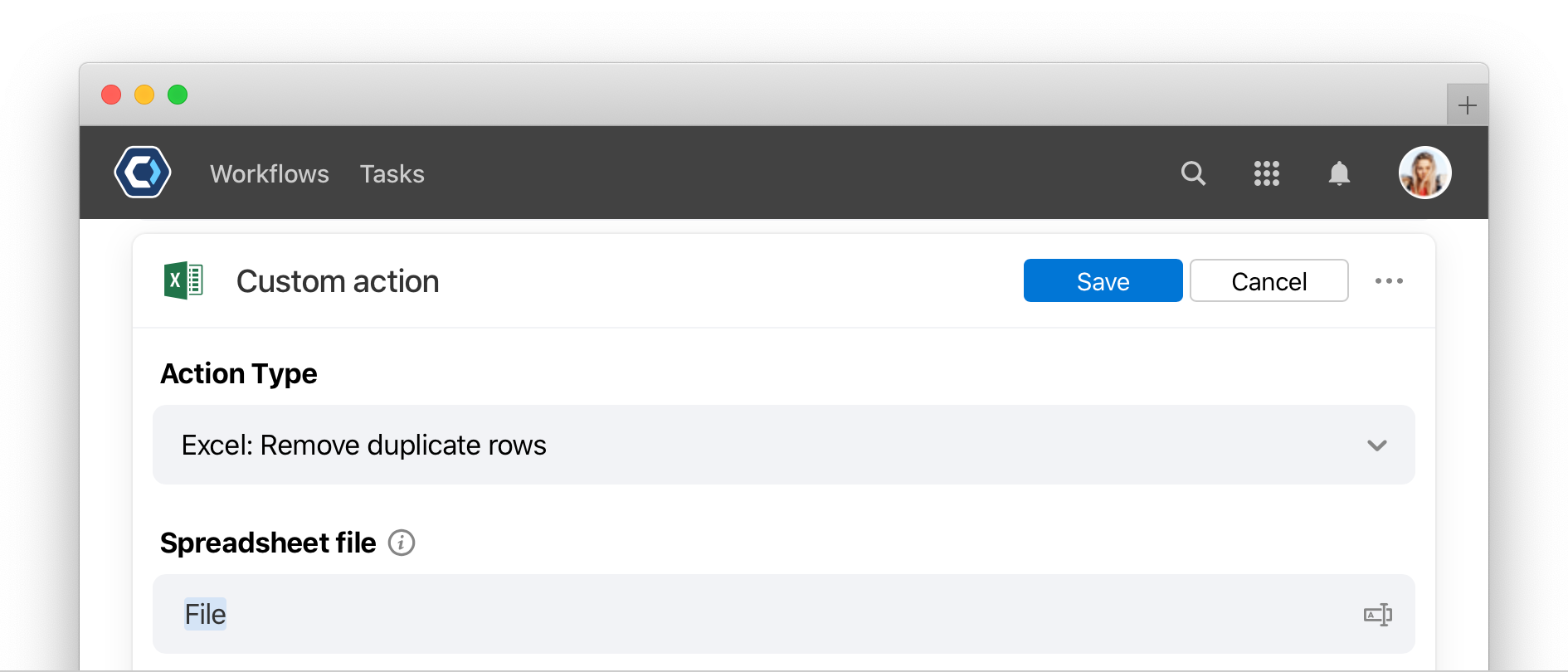The height and width of the screenshot is (672, 1568).
Task: Open the apps grid launcher icon
Action: click(1266, 173)
